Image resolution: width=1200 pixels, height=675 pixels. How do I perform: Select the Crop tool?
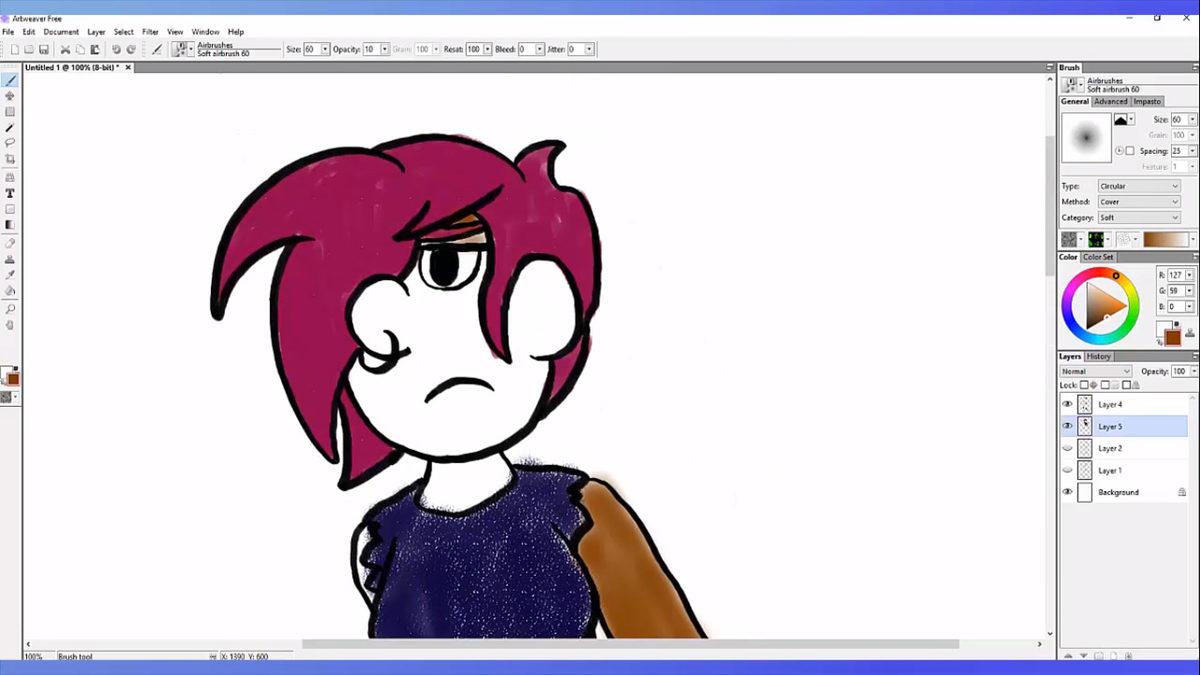point(10,160)
